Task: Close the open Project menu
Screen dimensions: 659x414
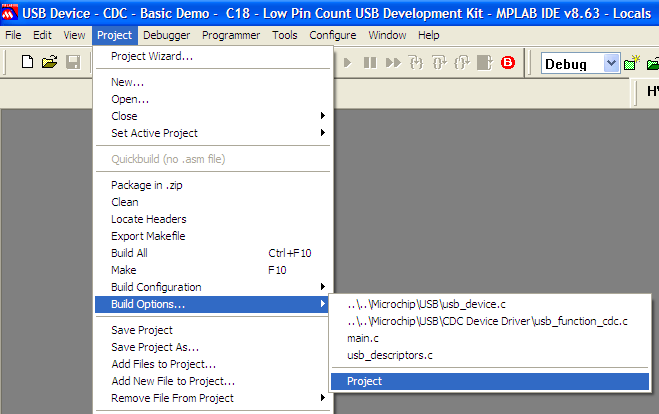Action: coord(114,35)
